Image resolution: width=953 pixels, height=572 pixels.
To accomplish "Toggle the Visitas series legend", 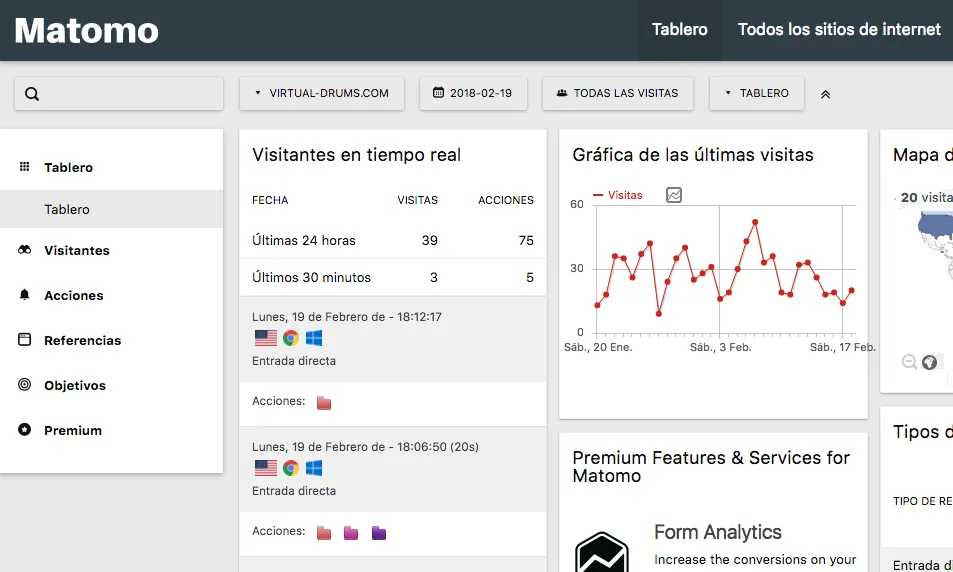I will tap(618, 195).
